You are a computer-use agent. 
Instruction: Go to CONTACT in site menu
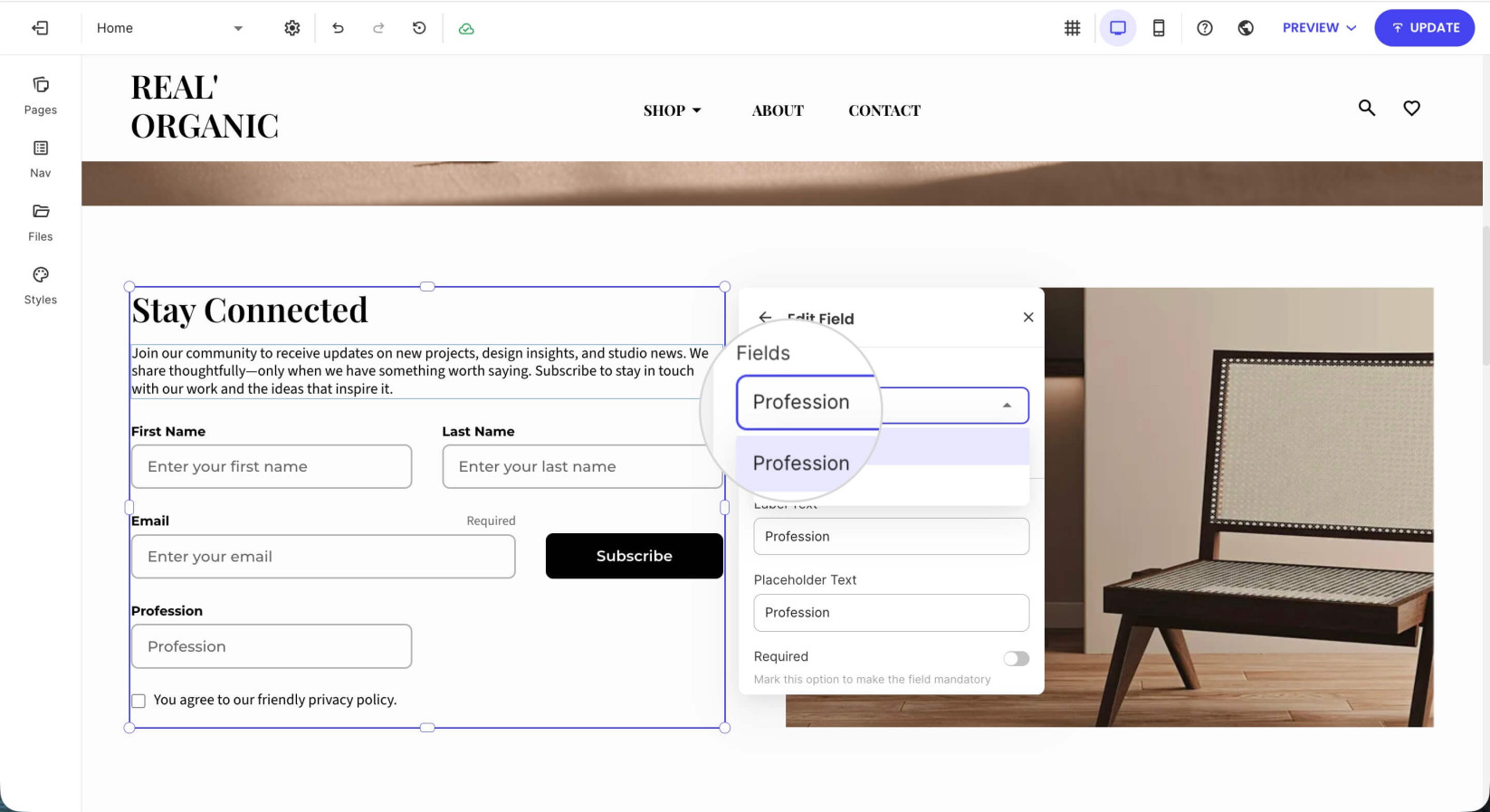884,110
